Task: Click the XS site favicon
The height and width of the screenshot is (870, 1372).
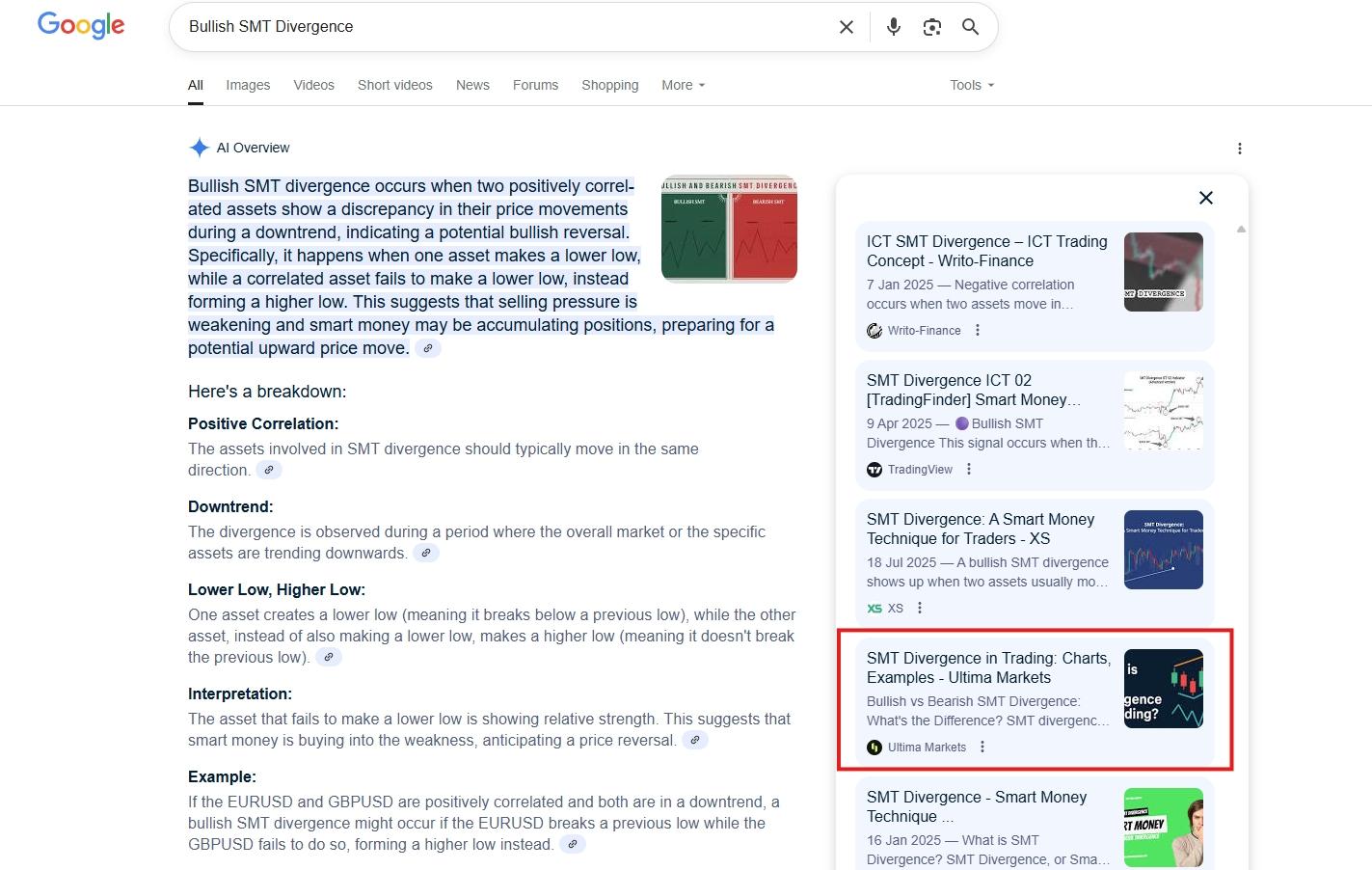Action: click(874, 609)
